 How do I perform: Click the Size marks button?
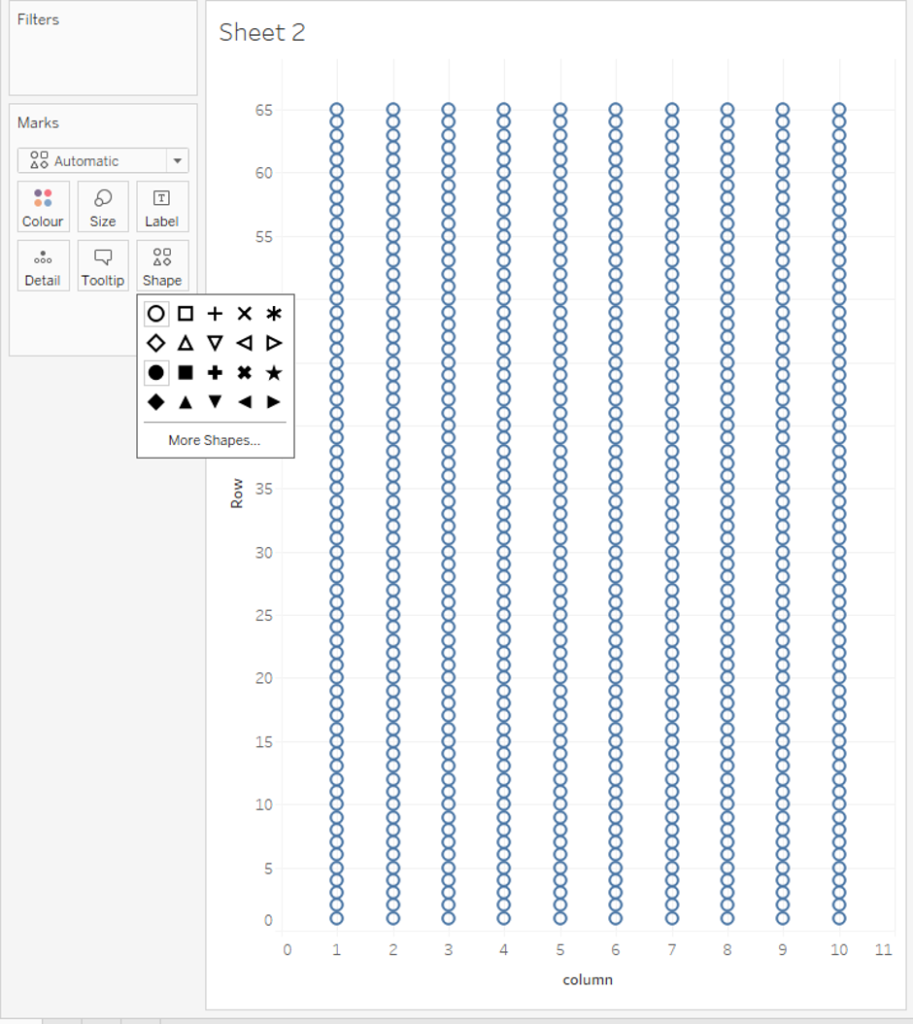(103, 207)
